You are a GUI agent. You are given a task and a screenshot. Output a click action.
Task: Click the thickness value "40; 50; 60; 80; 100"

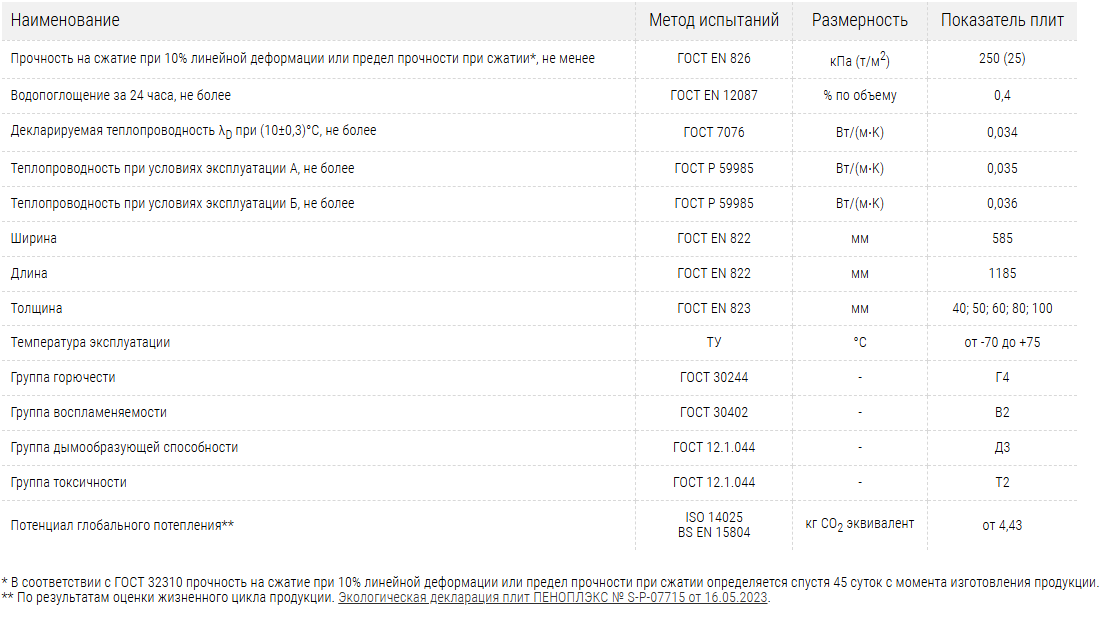[x=1003, y=308]
